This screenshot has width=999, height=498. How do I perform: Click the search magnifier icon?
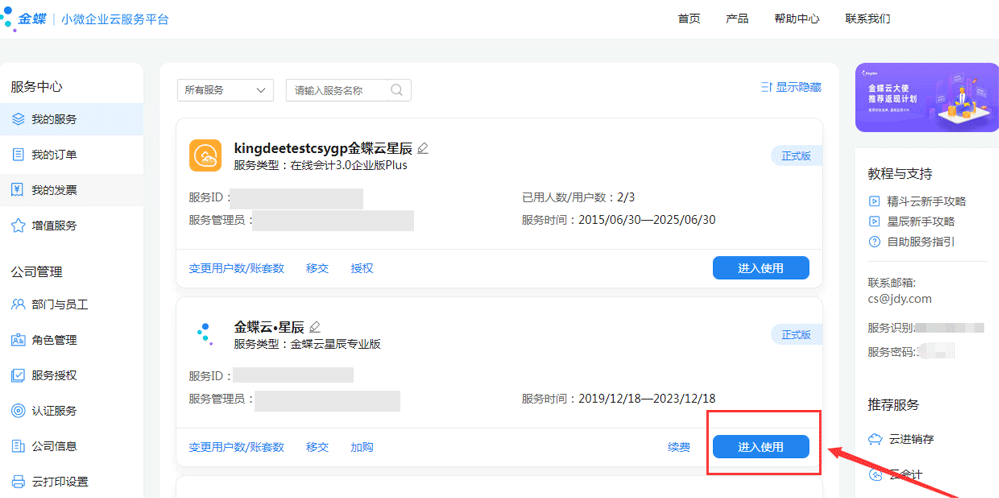[x=397, y=90]
